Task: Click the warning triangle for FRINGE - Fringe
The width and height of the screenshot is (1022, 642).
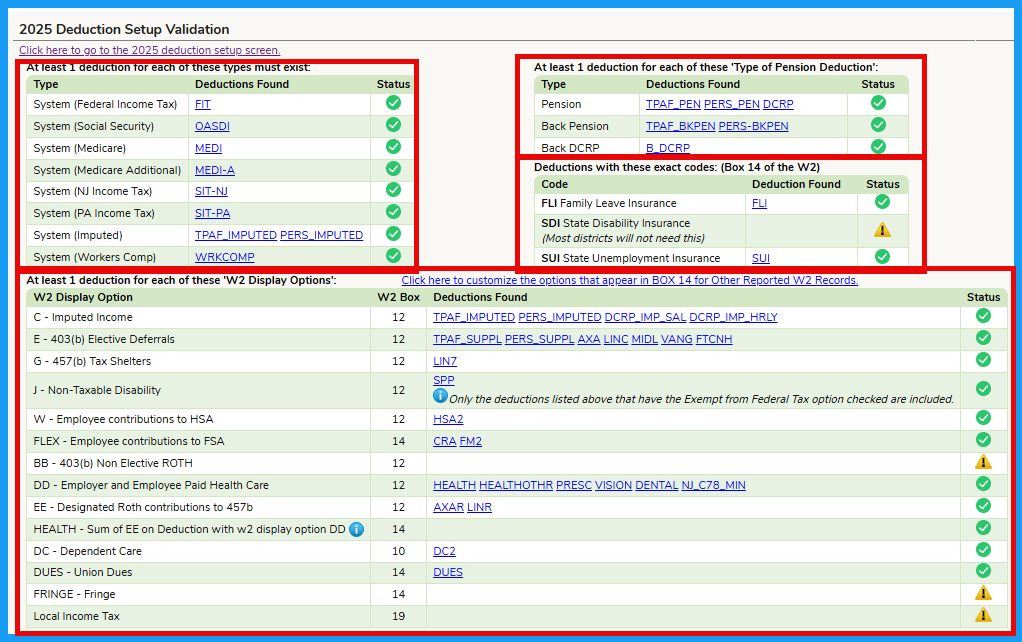Action: (x=984, y=593)
